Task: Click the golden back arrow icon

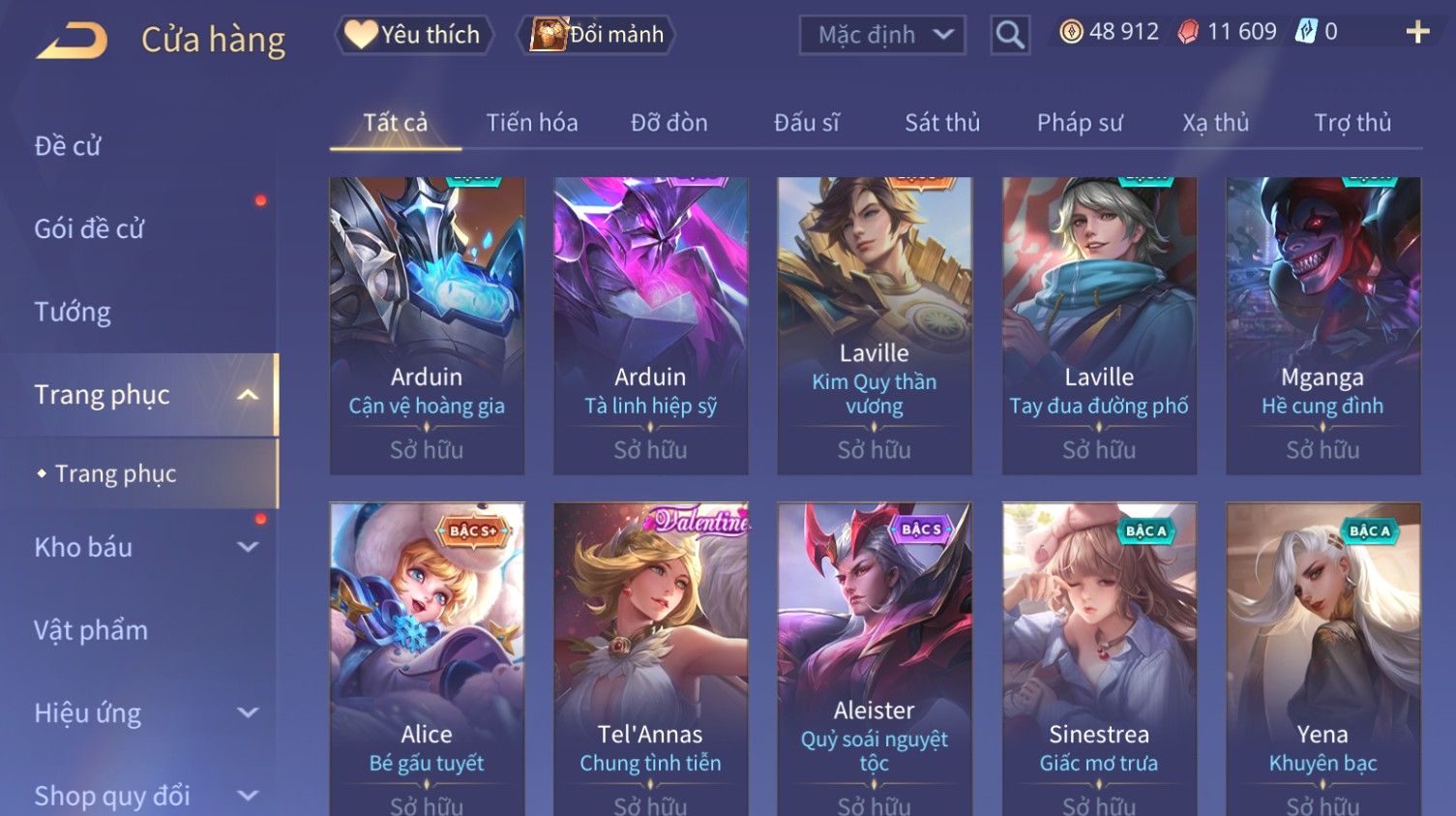Action: (72, 42)
